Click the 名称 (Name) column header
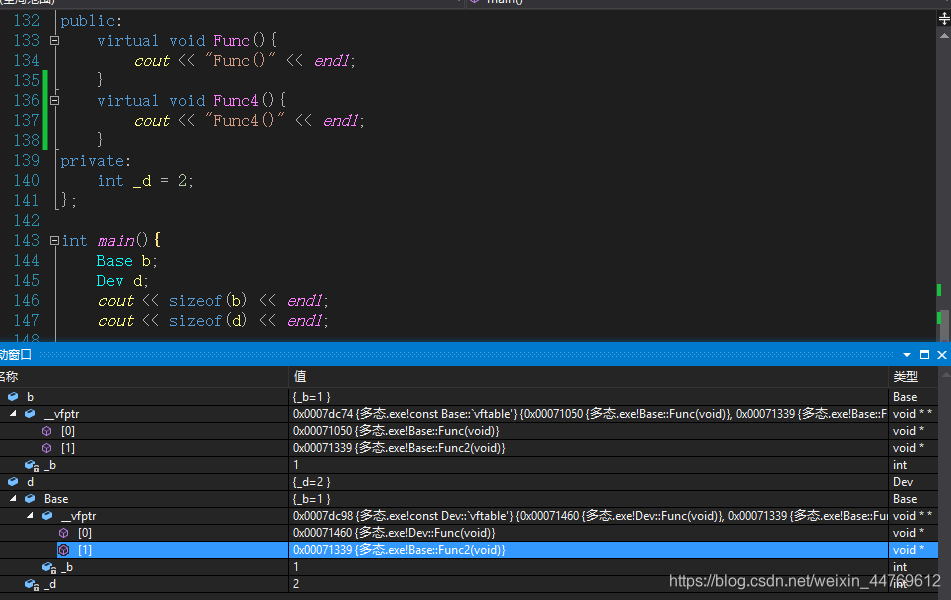This screenshot has height=600, width=951. [144, 377]
